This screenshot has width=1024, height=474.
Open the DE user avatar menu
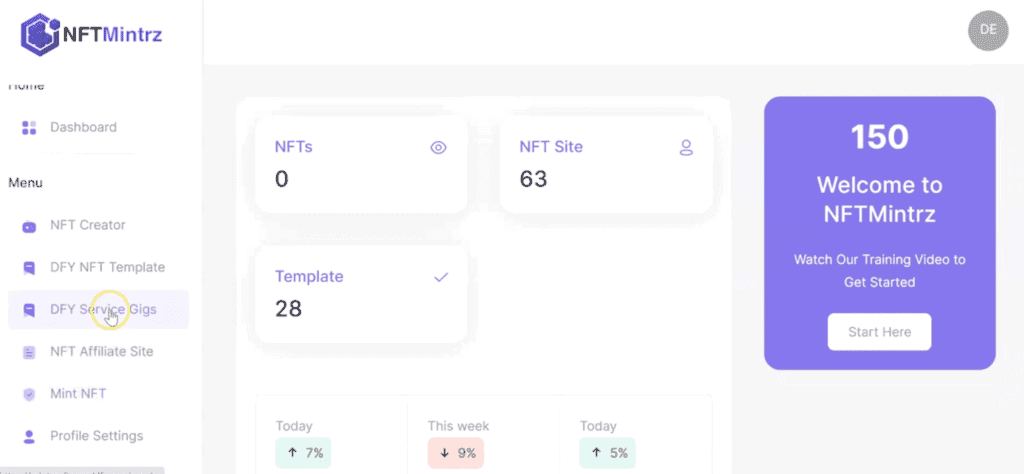tap(987, 30)
